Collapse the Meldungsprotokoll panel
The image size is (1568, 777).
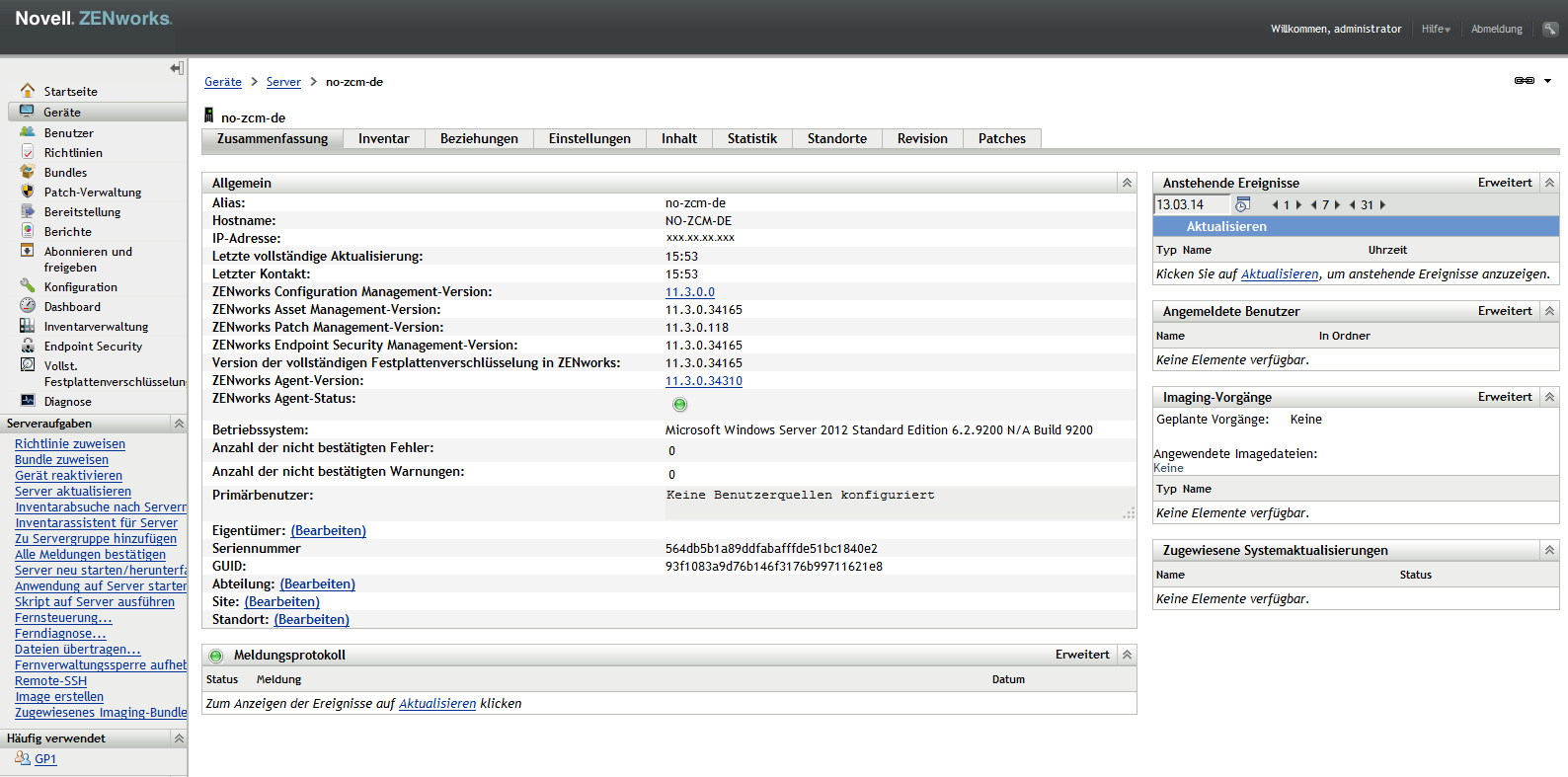1126,655
